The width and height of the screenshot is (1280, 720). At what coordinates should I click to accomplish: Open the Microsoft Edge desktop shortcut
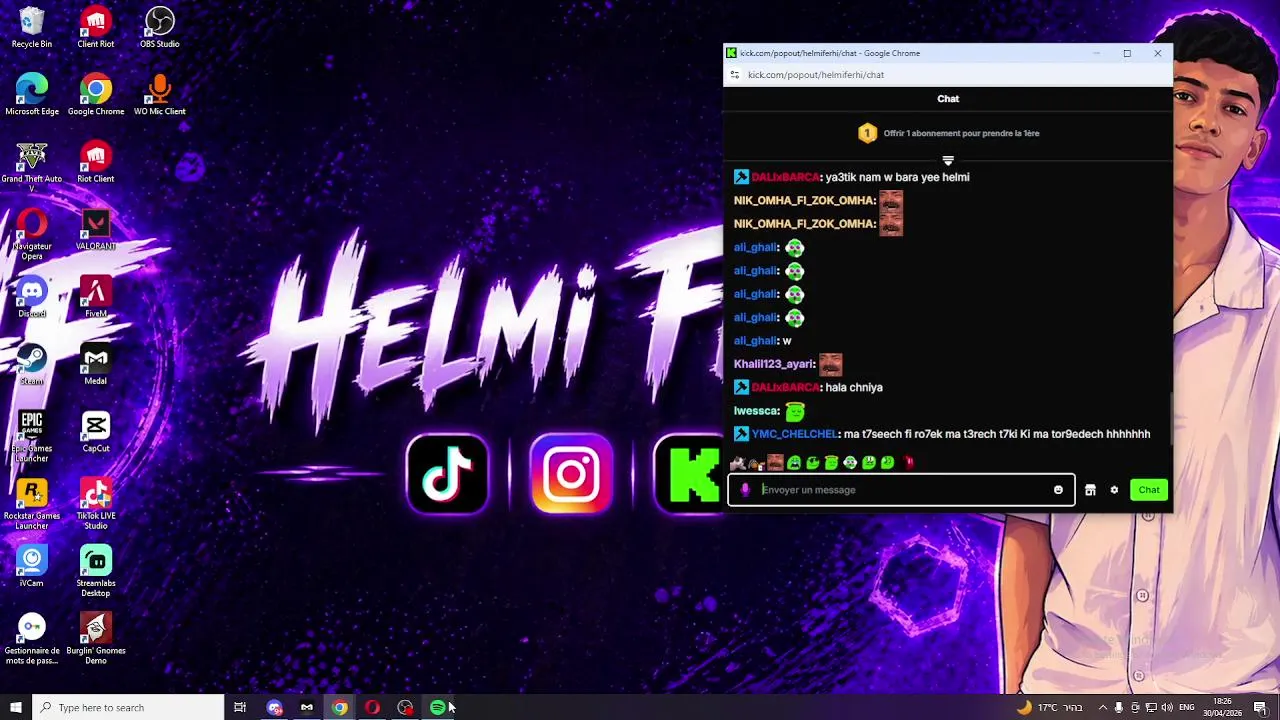coord(32,96)
